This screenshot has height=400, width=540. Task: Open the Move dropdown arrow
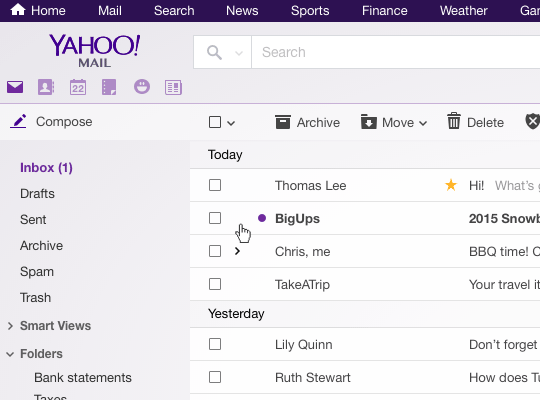[423, 123]
